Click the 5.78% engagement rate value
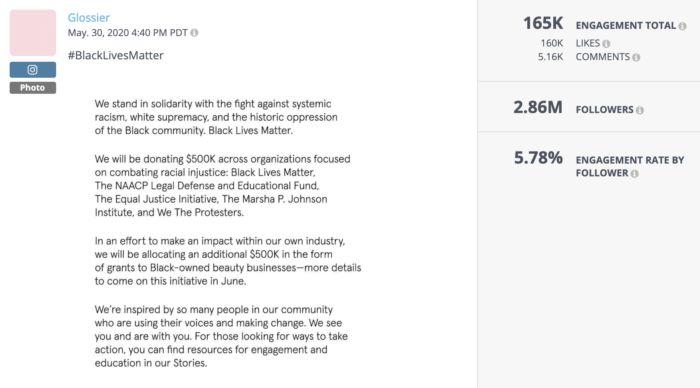This screenshot has width=700, height=388. (538, 158)
